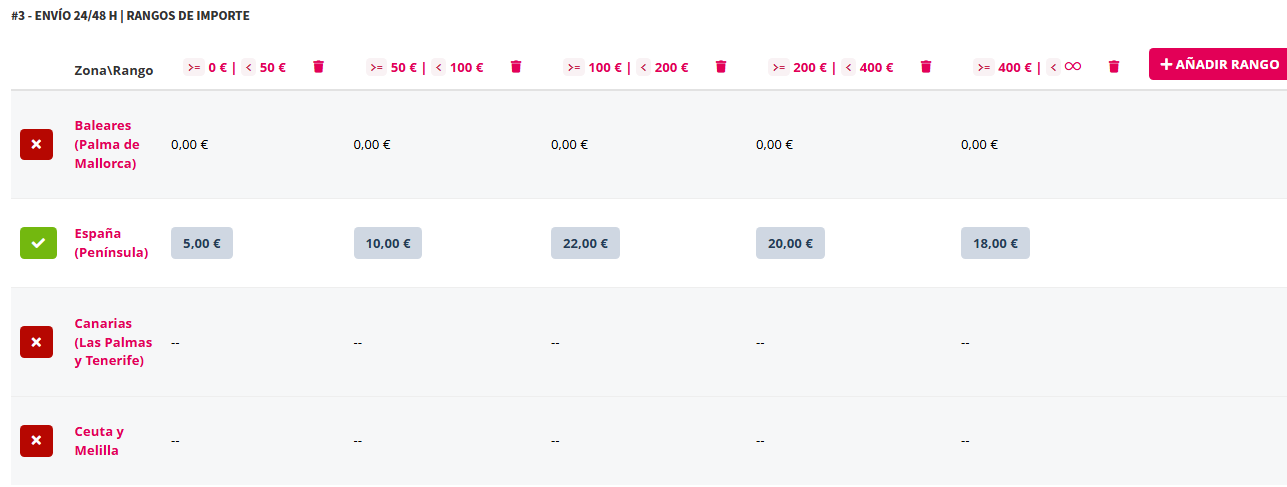Edit the 5,00 € price for España
Viewport: 1287px width, 487px height.
pos(202,243)
